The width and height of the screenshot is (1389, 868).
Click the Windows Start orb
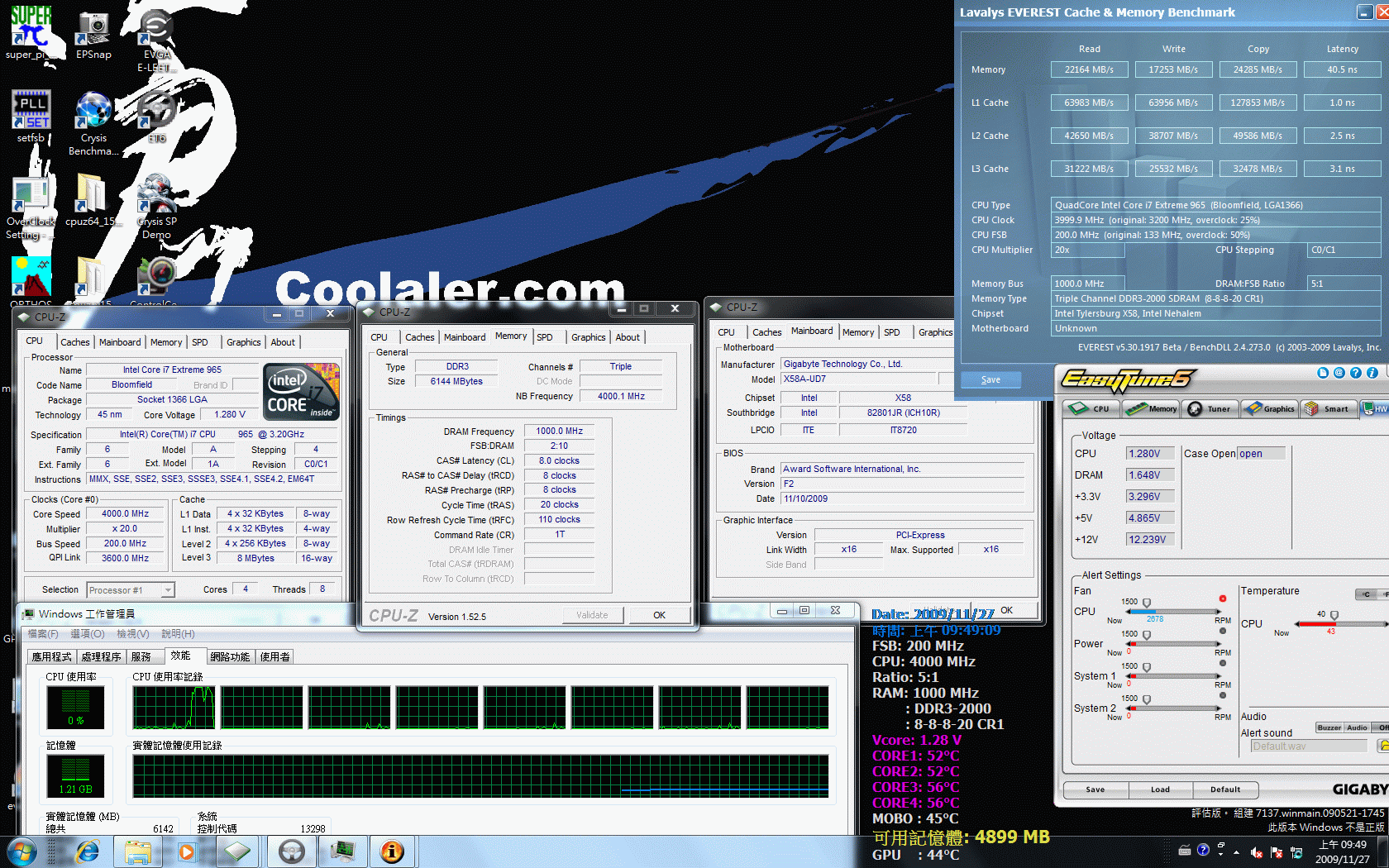(x=21, y=851)
